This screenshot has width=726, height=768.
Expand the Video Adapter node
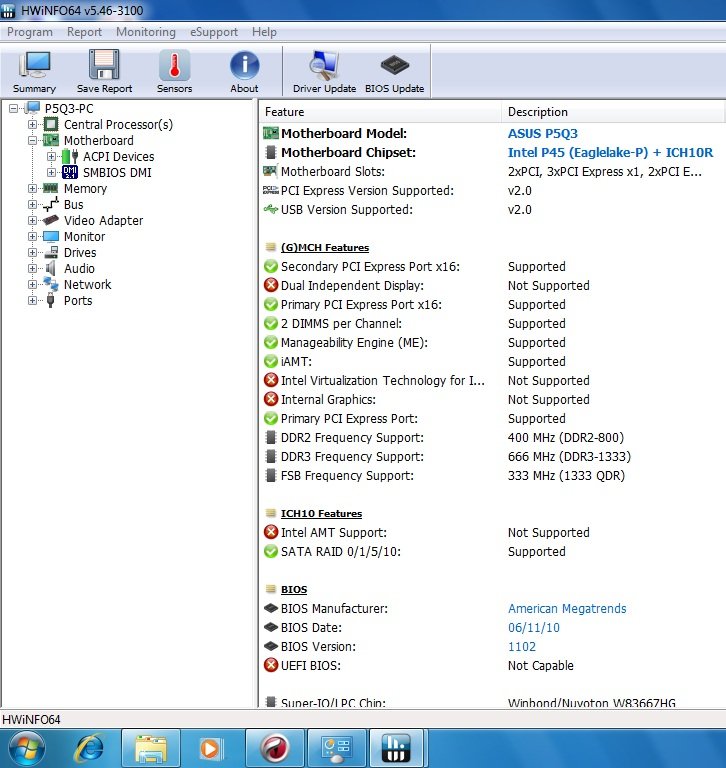32,220
